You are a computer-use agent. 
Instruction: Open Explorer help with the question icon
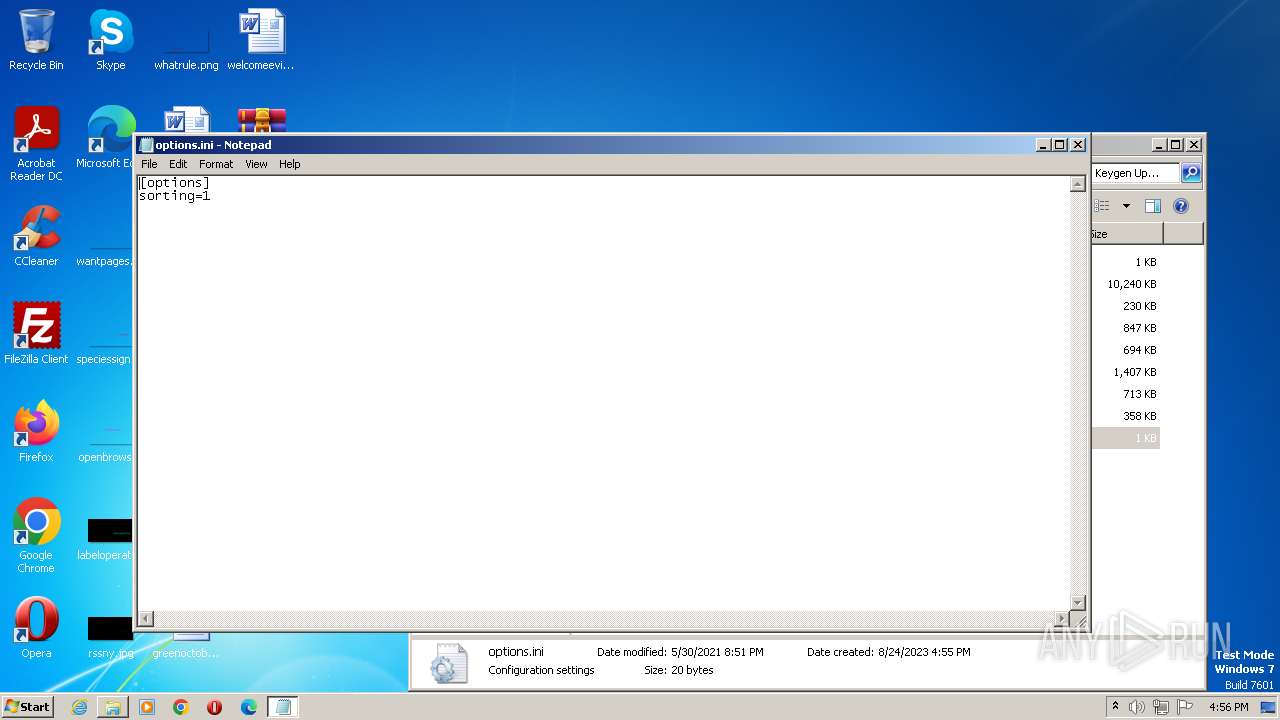pos(1180,206)
